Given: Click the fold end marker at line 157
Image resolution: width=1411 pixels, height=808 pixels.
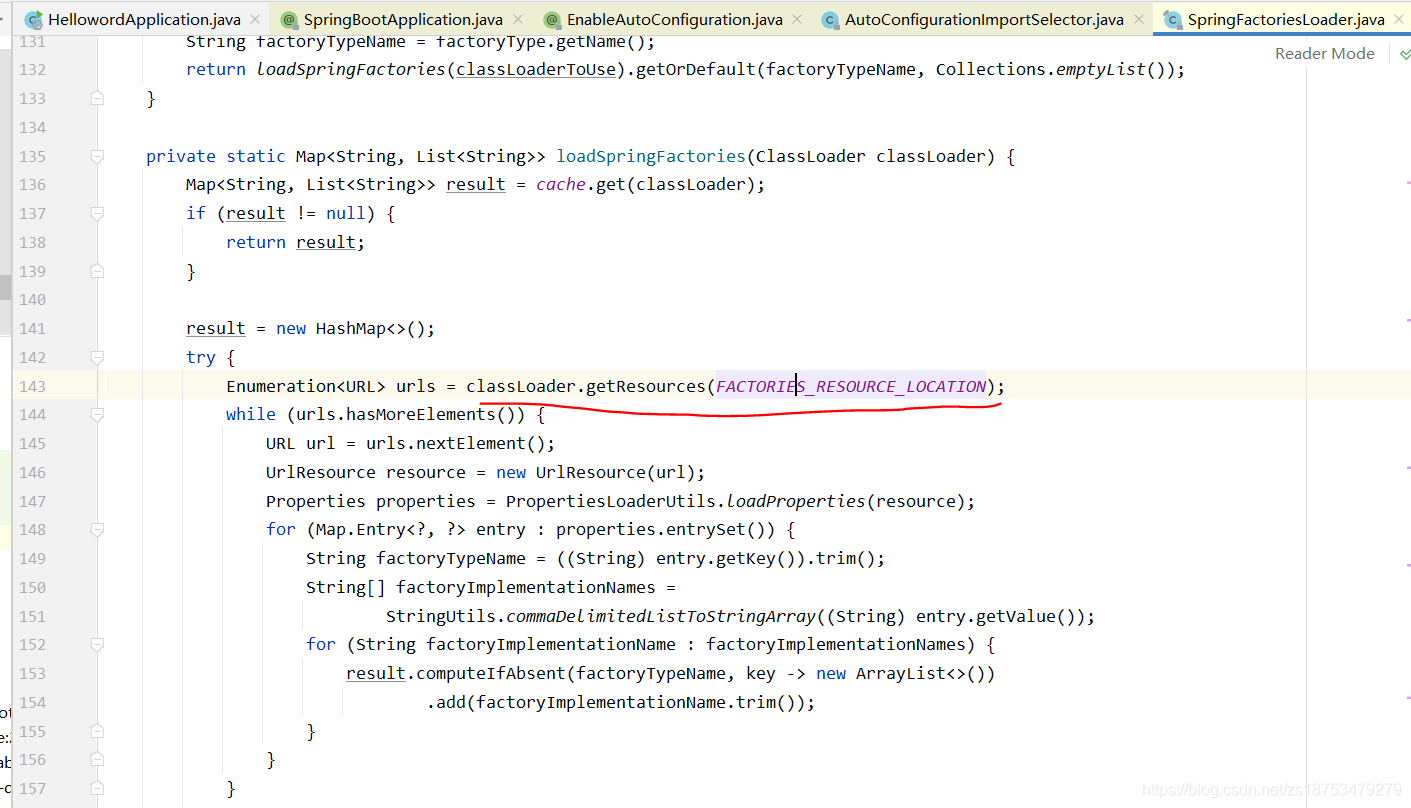Looking at the screenshot, I should pos(97,788).
